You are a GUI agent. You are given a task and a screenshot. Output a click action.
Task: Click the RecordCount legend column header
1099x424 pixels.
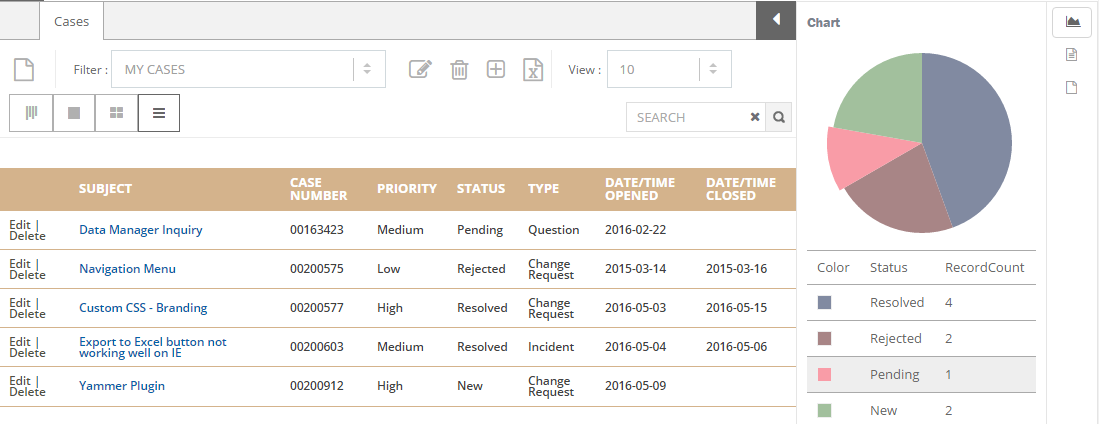[x=985, y=267]
